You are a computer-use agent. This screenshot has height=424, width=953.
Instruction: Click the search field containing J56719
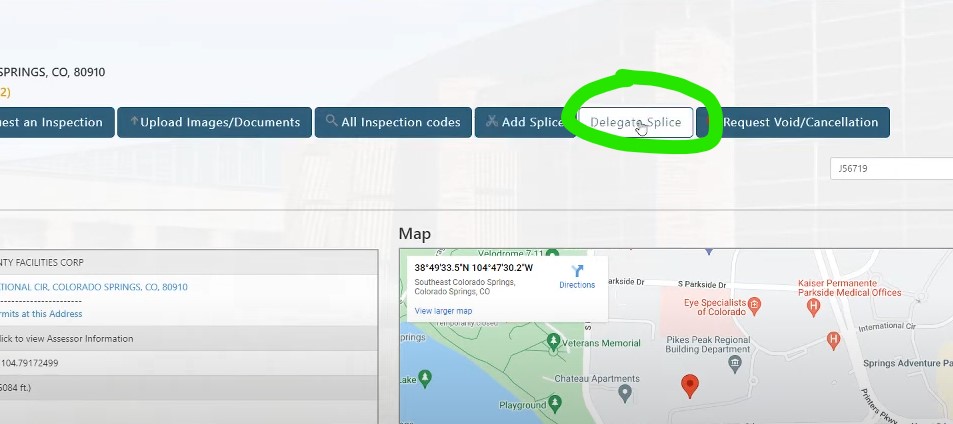890,169
